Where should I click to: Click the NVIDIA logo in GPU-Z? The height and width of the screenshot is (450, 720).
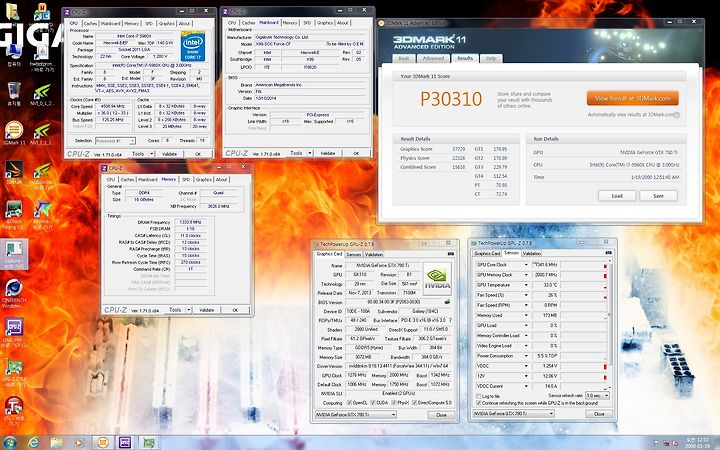click(x=437, y=278)
